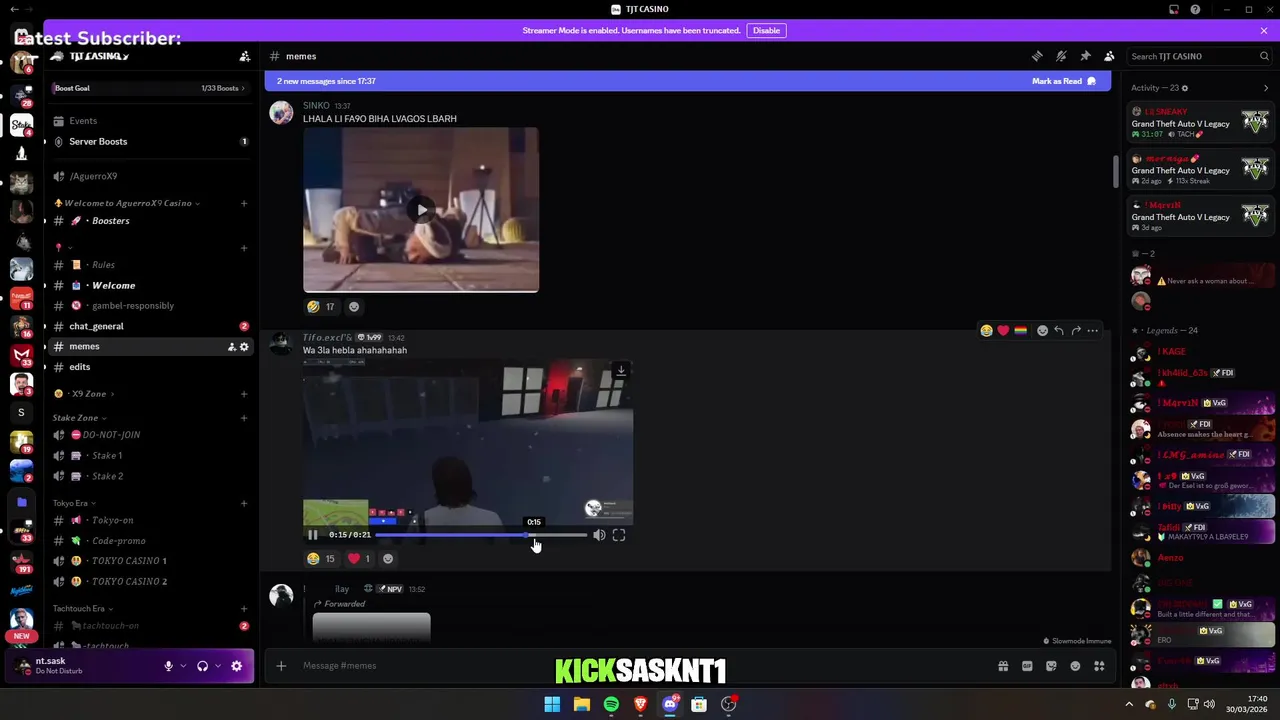Image resolution: width=1280 pixels, height=720 pixels.
Task: Disable Streamer Mode
Action: pyautogui.click(x=766, y=30)
